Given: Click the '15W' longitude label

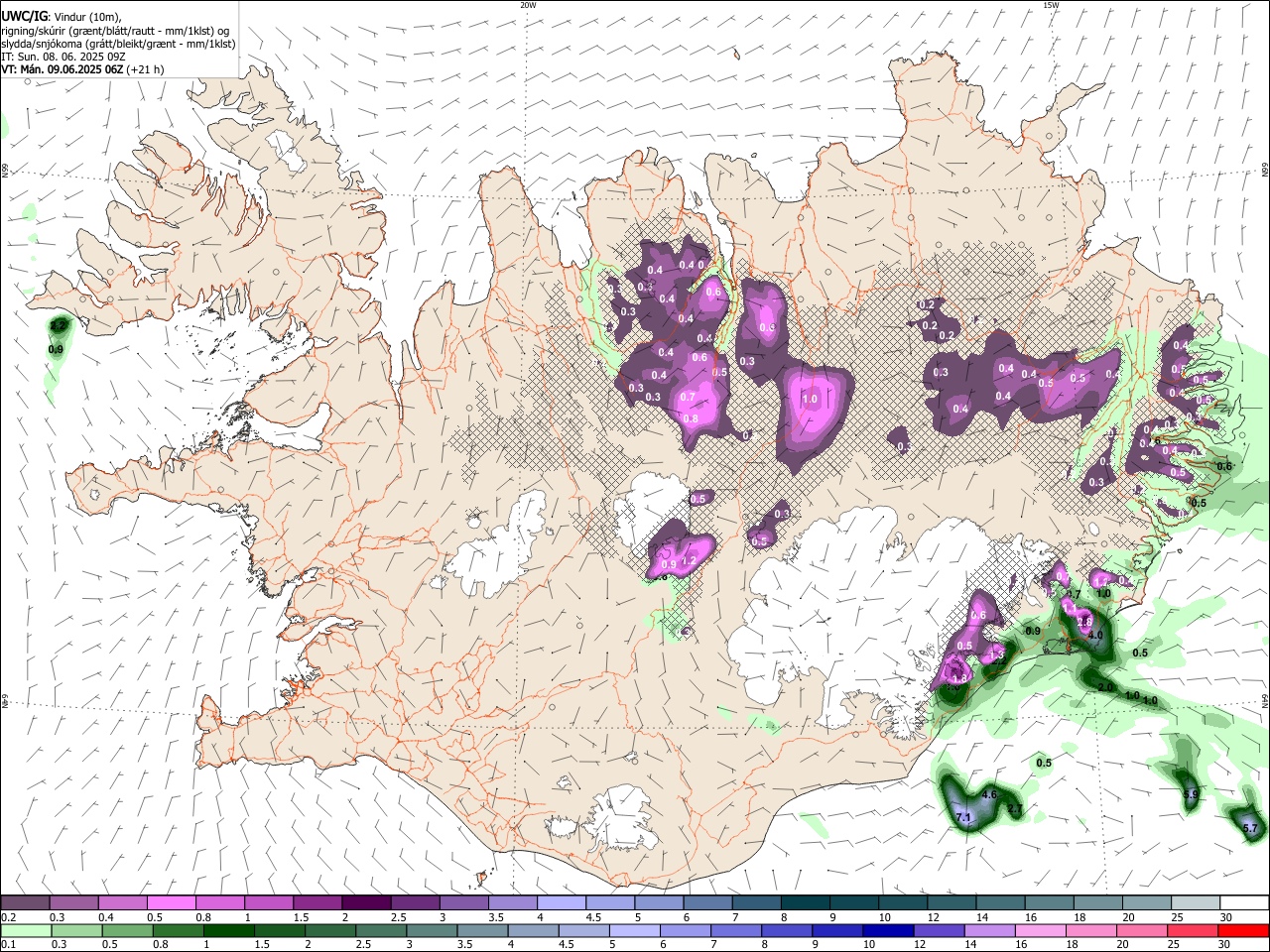Looking at the screenshot, I should coord(1051,5).
